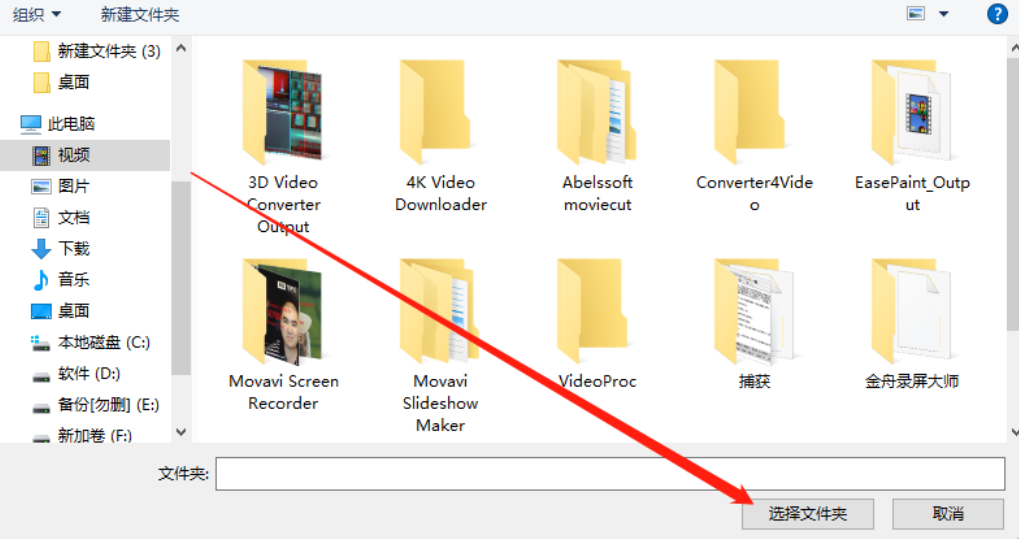The height and width of the screenshot is (539, 1019).
Task: Click the 捕获 folder name text
Action: [x=755, y=381]
